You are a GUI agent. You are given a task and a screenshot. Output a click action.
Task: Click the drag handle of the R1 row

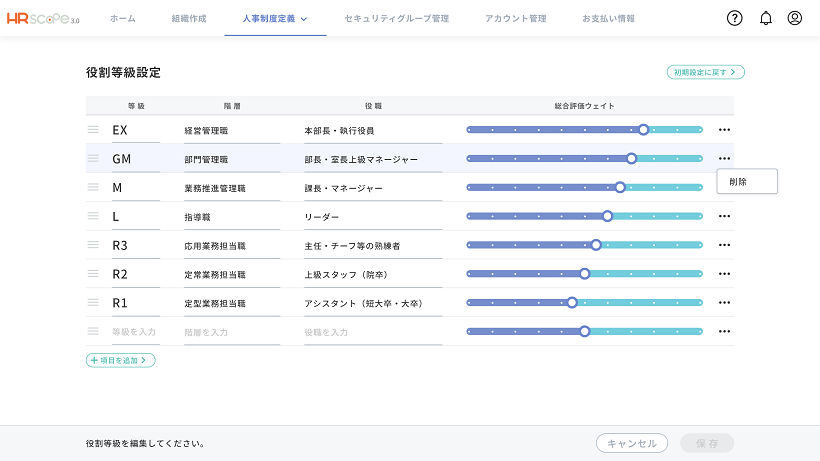[x=93, y=302]
